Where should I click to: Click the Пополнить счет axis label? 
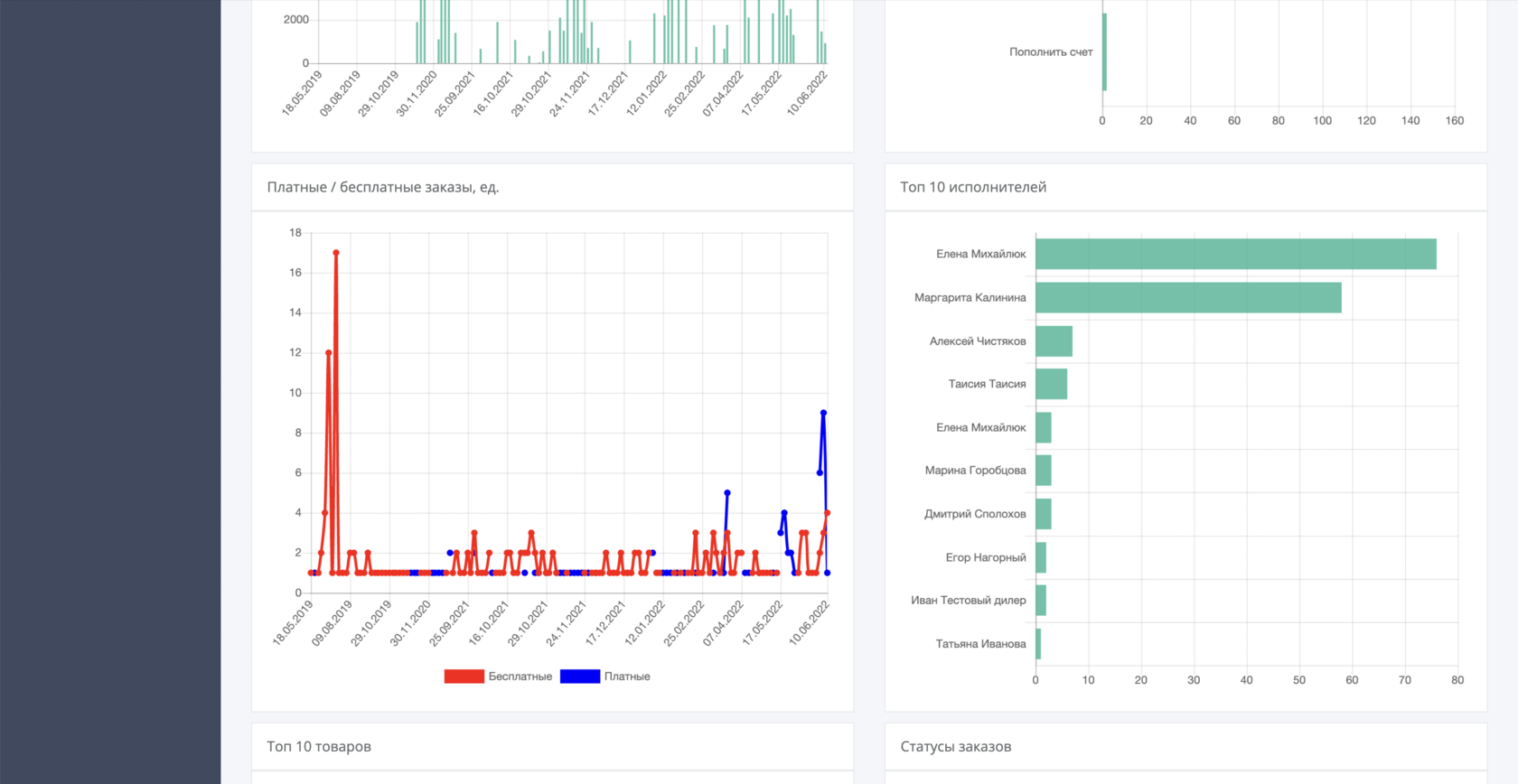[1051, 51]
